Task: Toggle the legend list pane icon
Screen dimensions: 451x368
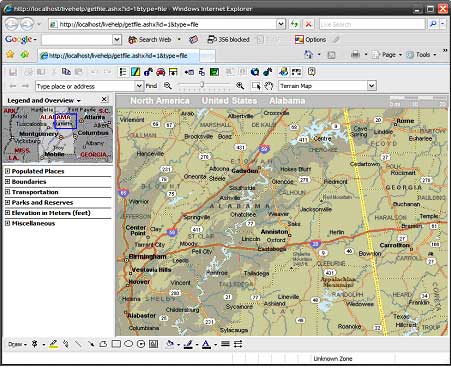Action: pos(123,72)
